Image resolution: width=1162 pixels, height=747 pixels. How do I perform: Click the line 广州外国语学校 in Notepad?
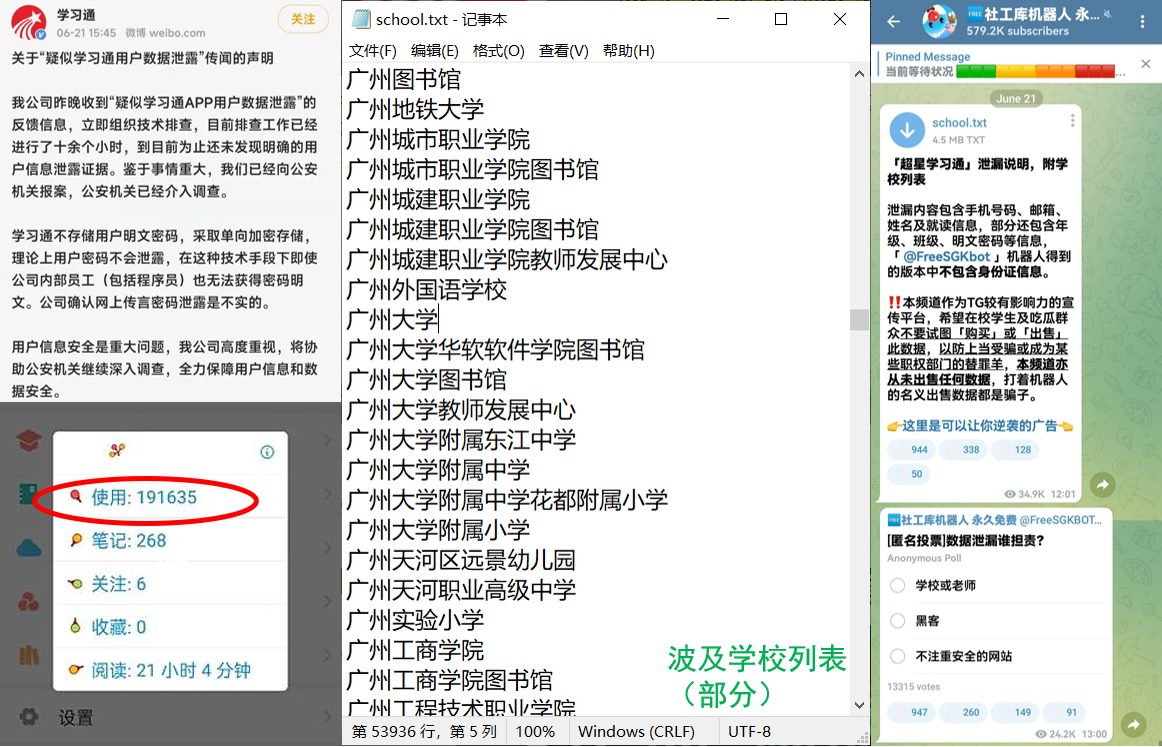(427, 290)
